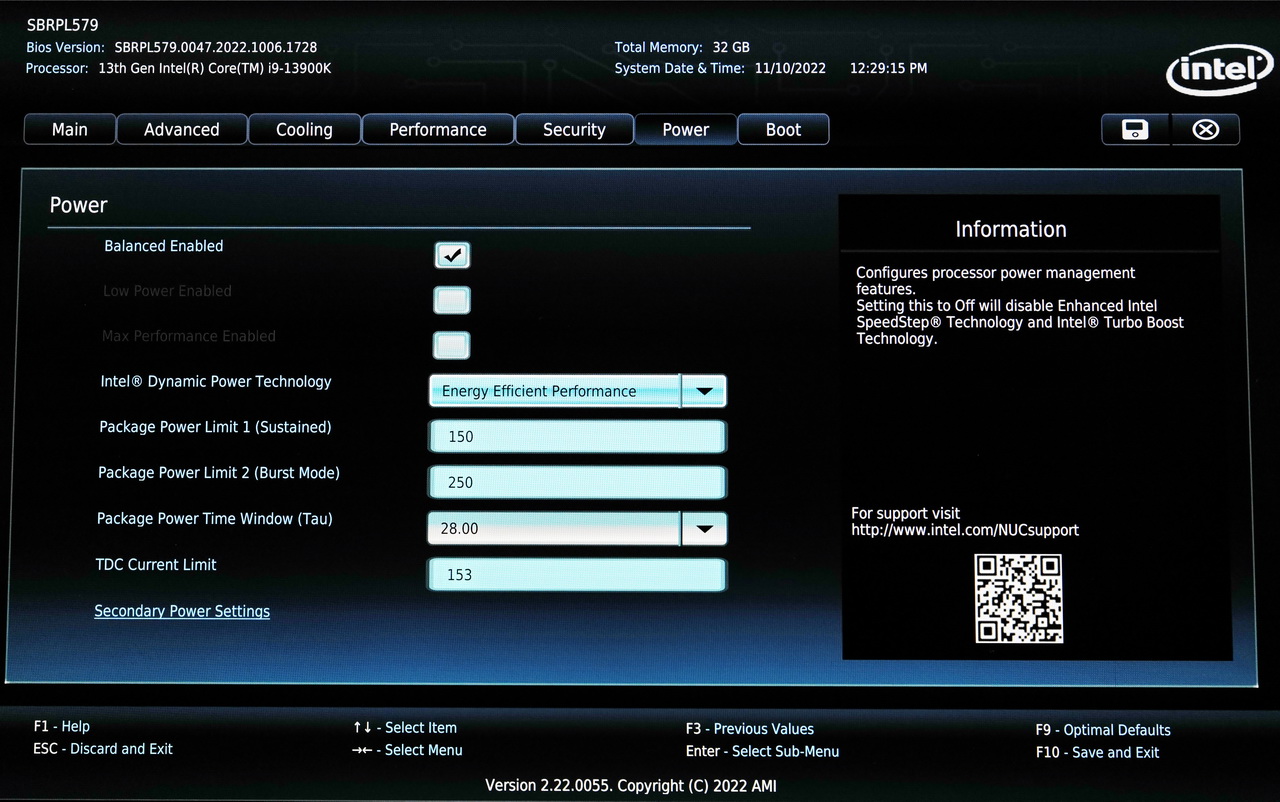Click the circled X exit icon

tap(1206, 130)
